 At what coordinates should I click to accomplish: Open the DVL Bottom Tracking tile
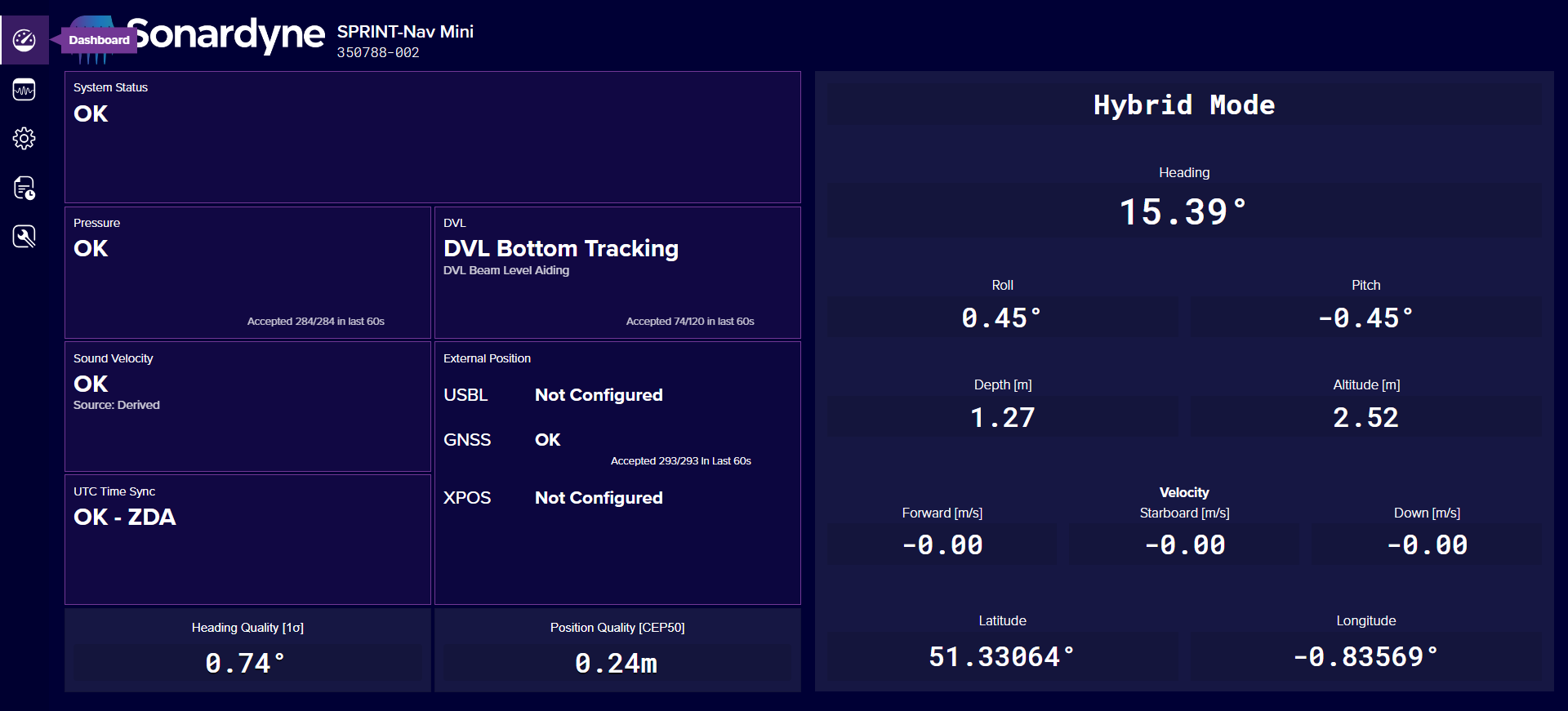617,273
